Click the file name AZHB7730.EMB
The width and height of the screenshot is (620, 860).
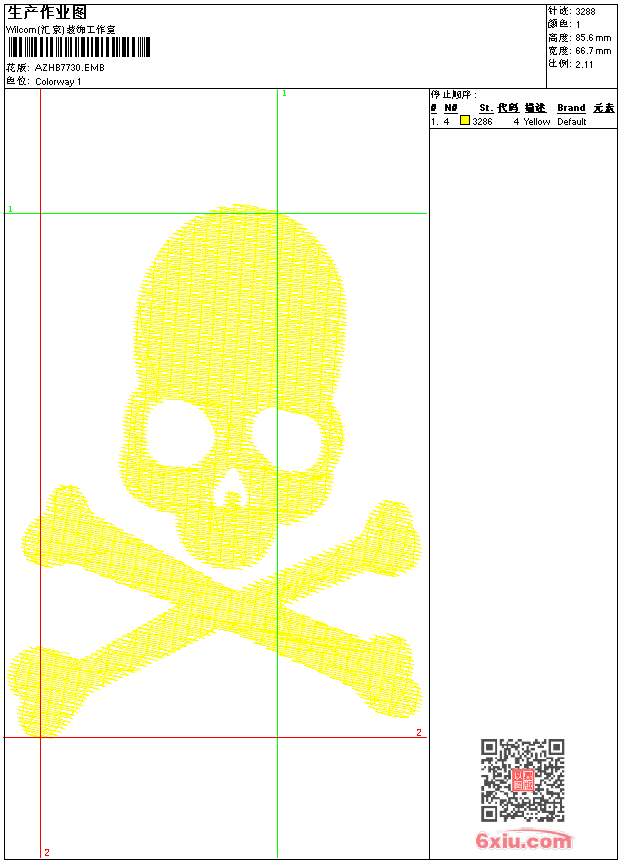[x=69, y=68]
